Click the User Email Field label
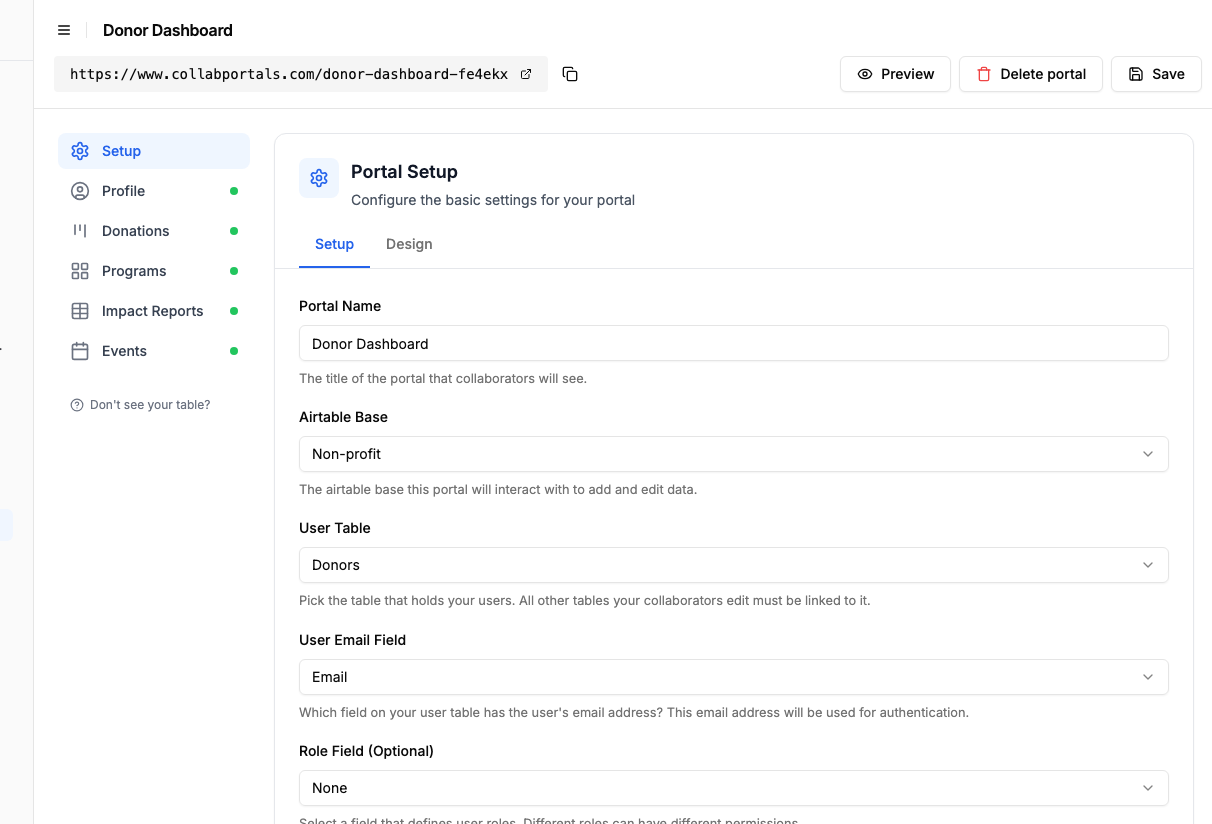 click(x=352, y=640)
